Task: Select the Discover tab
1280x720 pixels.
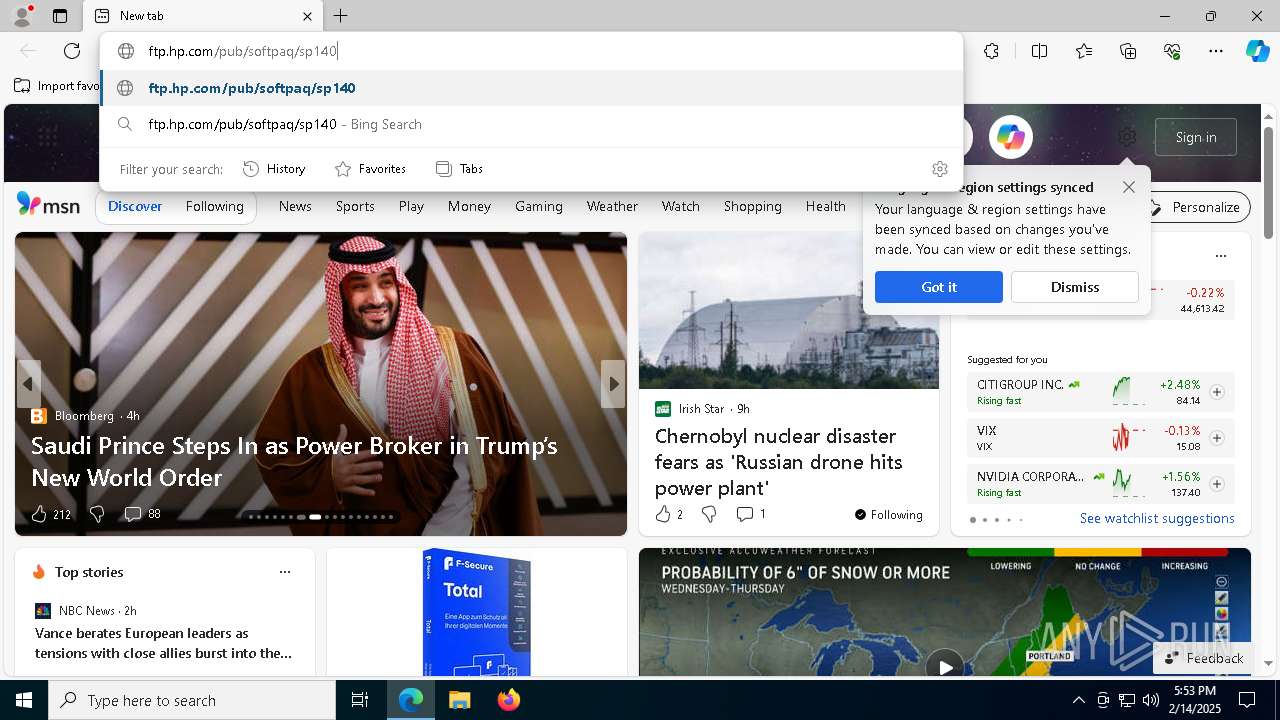Action: click(135, 206)
